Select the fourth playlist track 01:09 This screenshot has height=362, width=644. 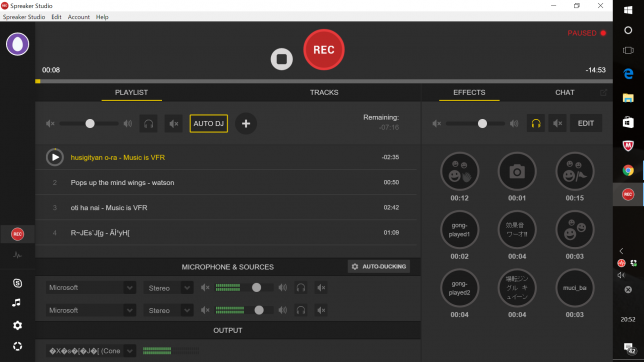pyautogui.click(x=226, y=233)
